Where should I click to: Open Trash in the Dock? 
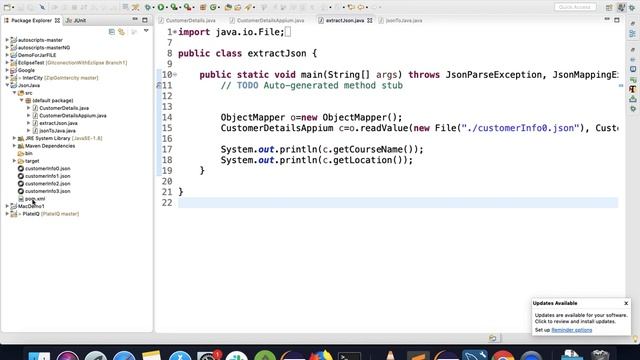coord(600,355)
